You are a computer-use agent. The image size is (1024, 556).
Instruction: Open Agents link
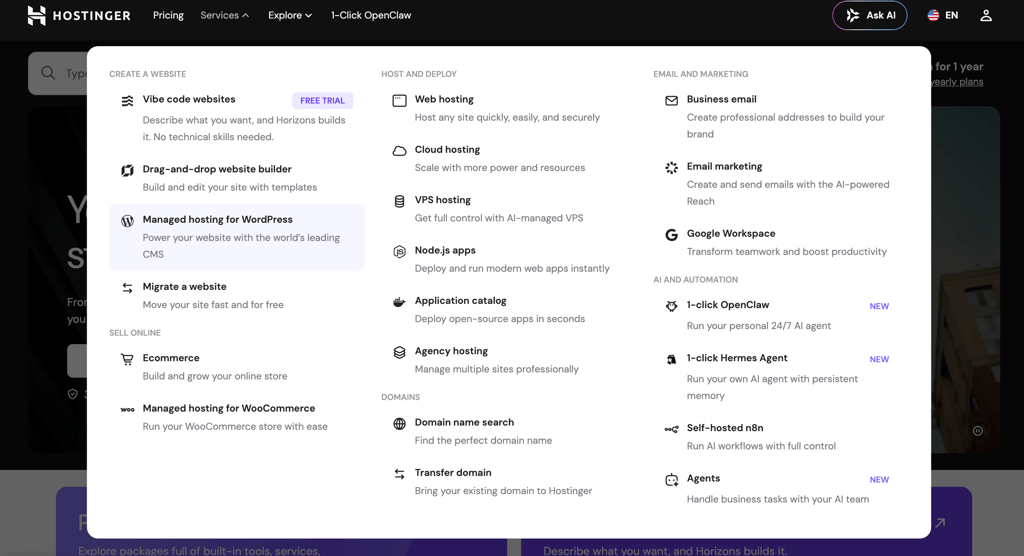[x=703, y=478]
